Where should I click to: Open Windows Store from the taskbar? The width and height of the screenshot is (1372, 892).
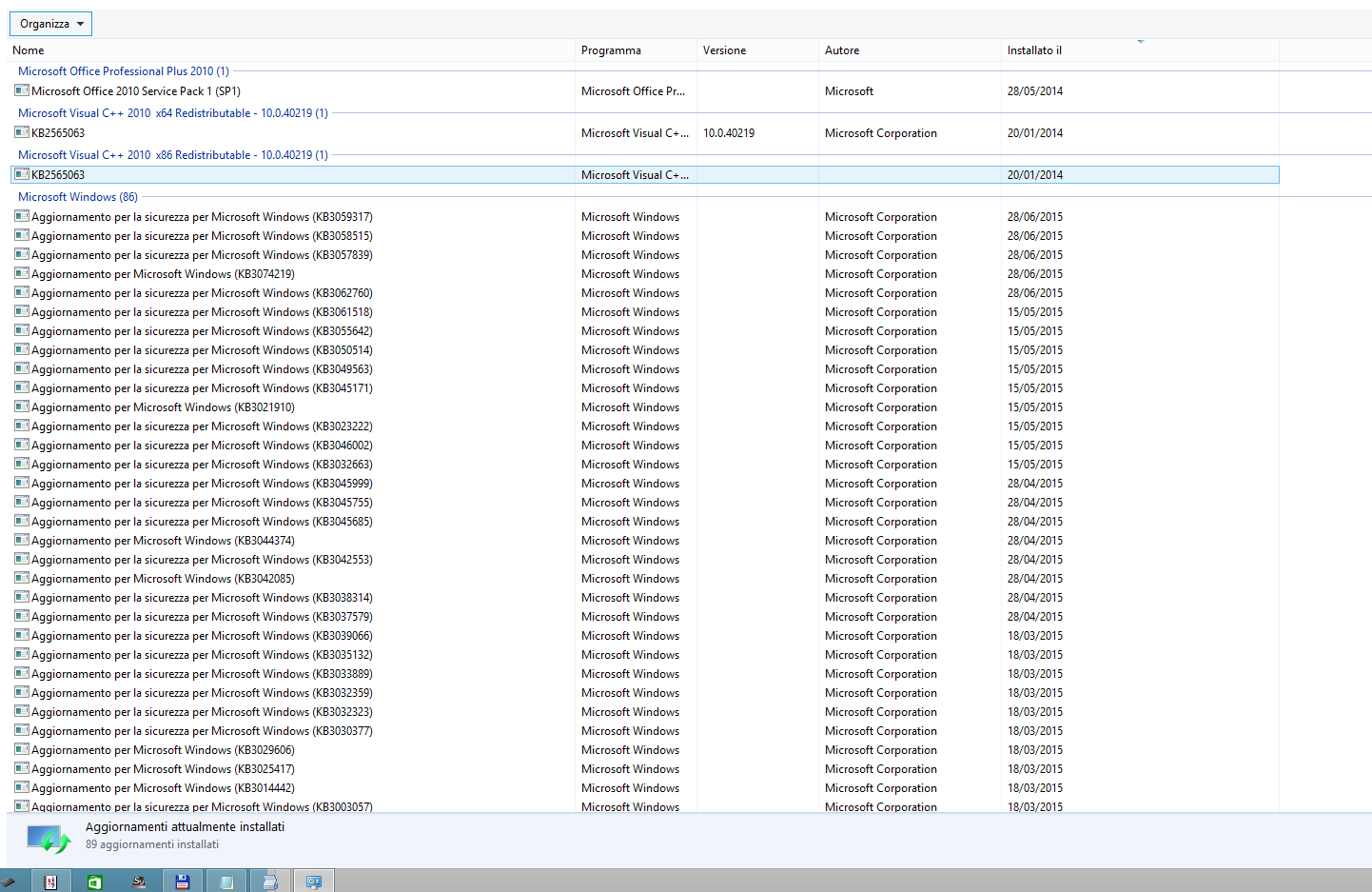point(94,882)
